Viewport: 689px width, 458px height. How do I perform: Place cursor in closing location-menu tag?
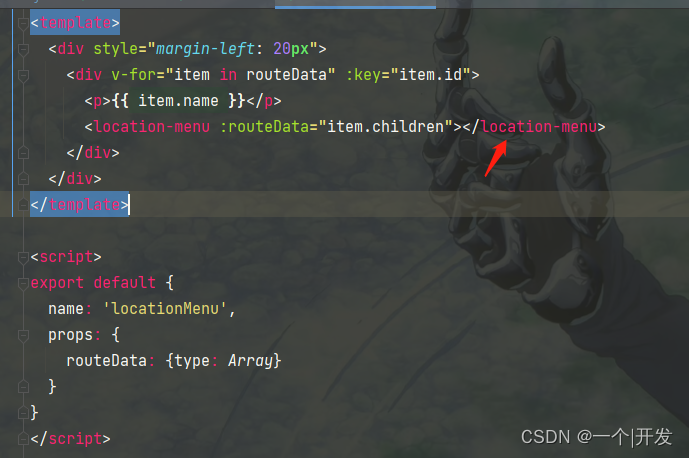coord(540,127)
